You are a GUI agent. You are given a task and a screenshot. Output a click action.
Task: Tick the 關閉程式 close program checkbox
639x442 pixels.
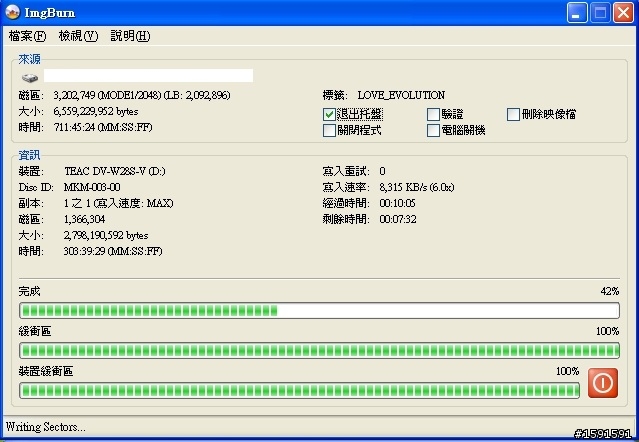point(329,130)
